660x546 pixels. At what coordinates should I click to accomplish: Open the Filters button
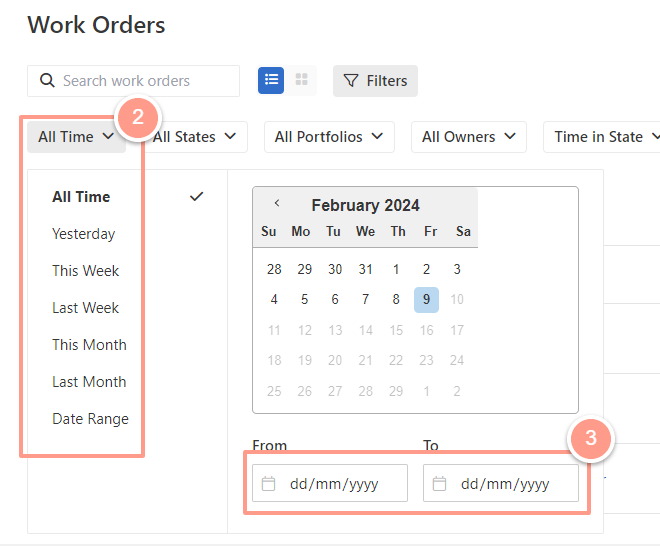pyautogui.click(x=375, y=81)
